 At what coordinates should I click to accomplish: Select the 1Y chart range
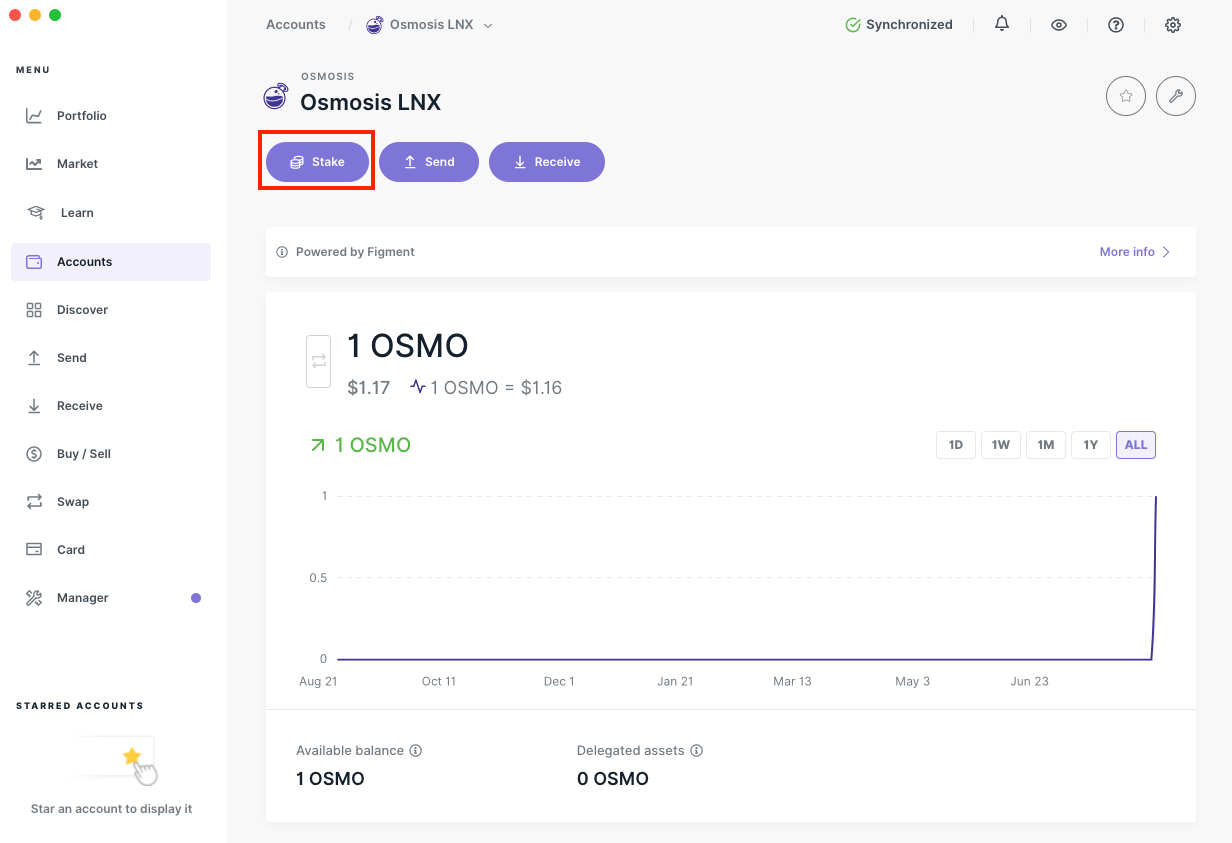[1091, 445]
